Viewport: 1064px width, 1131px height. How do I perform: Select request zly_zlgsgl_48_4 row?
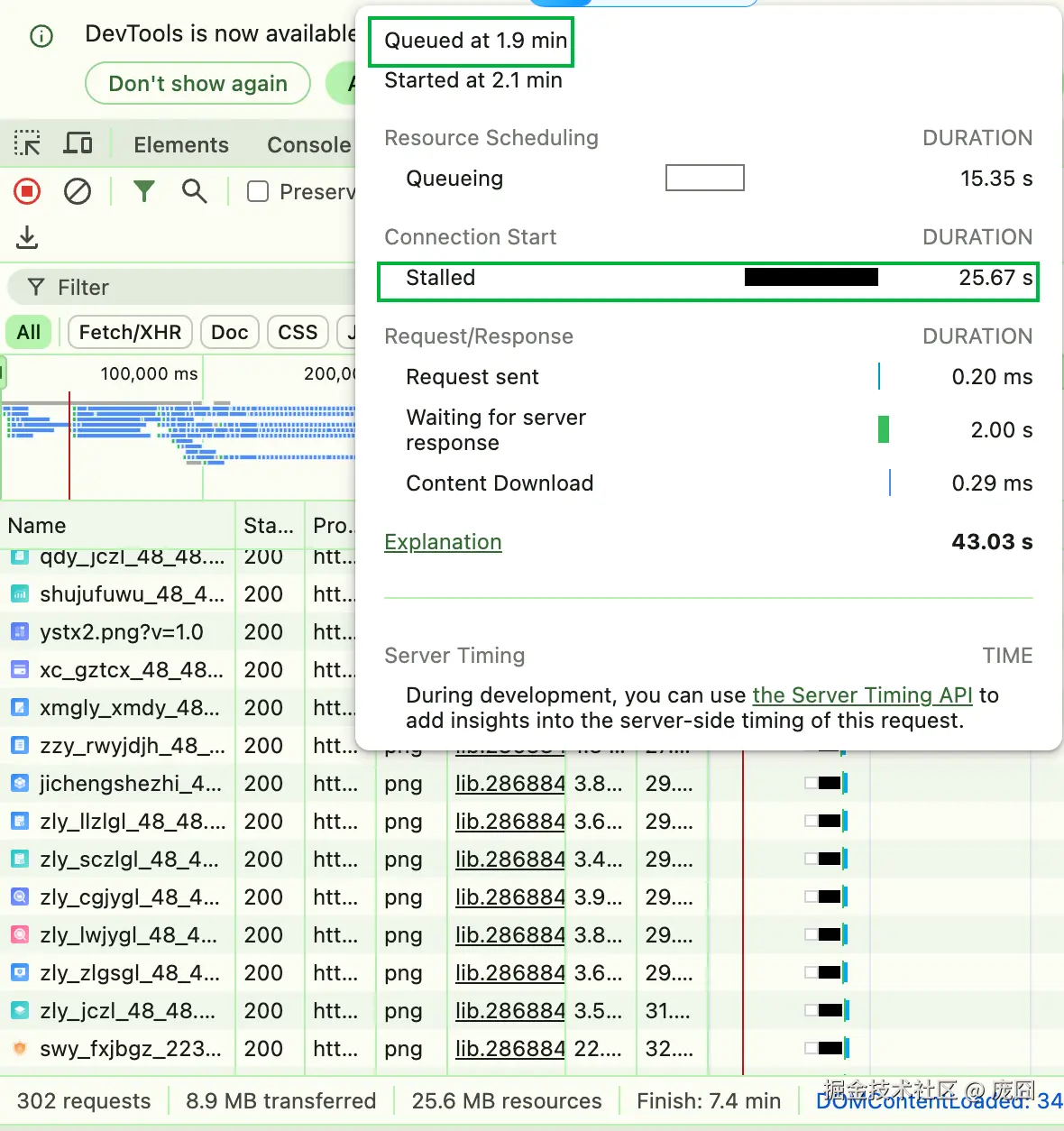[532, 973]
